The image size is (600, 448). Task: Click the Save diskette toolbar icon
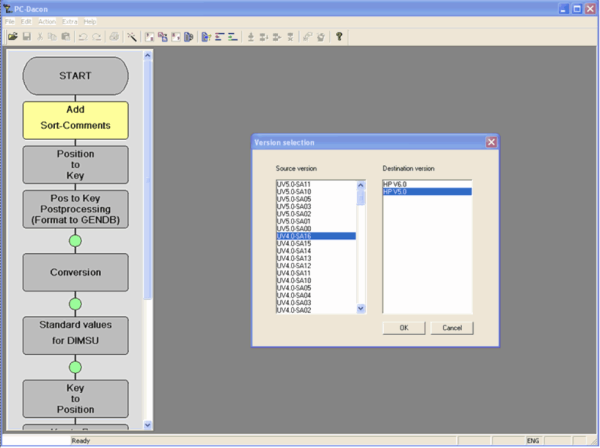click(26, 37)
